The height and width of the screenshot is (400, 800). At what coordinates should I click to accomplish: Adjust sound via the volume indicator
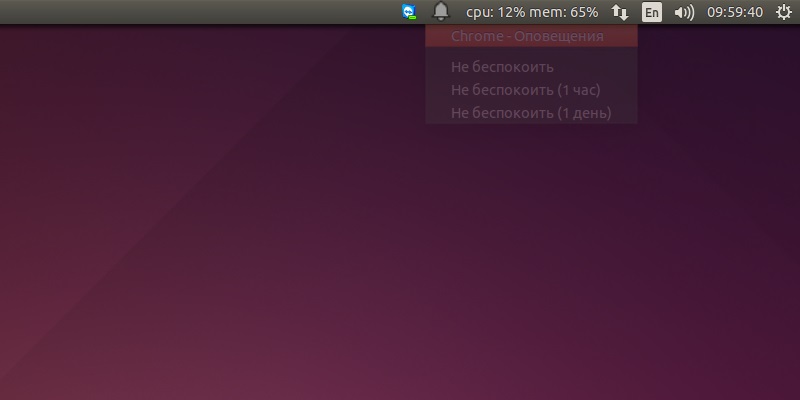pos(684,12)
